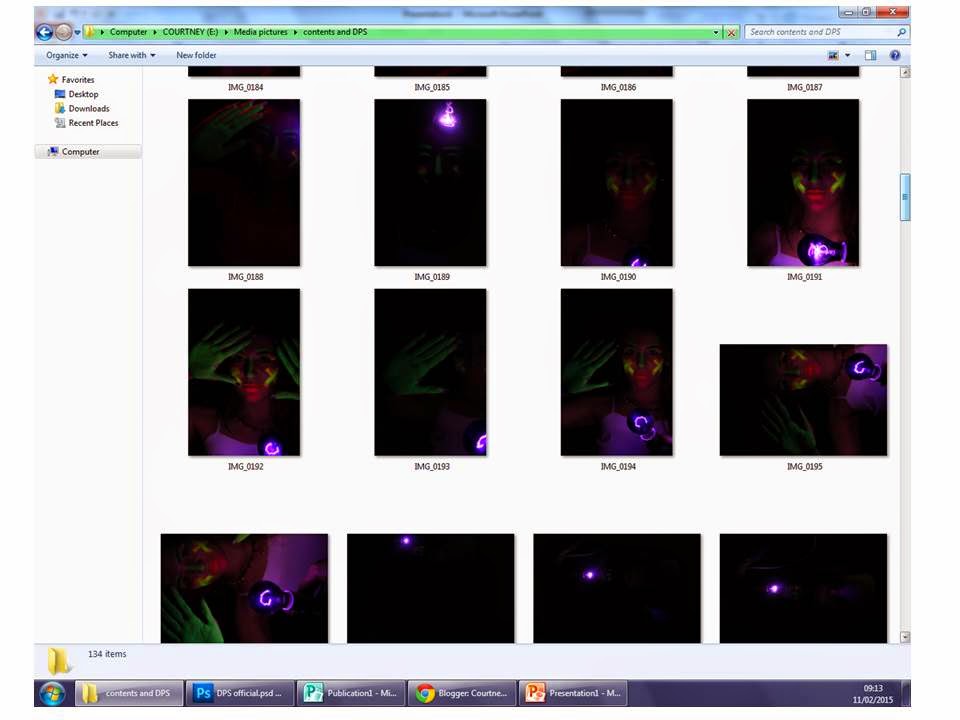Select contents and DPS breadcrumb segment
This screenshot has height=720, width=960.
point(335,32)
